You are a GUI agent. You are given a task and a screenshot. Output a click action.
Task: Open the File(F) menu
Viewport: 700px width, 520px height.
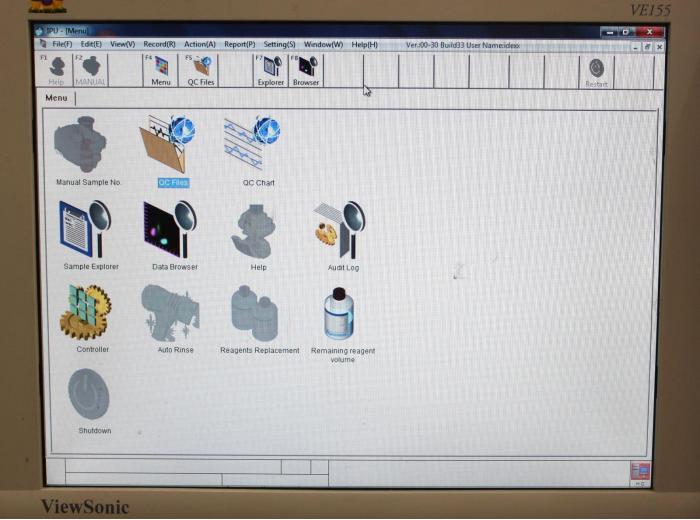(62, 44)
